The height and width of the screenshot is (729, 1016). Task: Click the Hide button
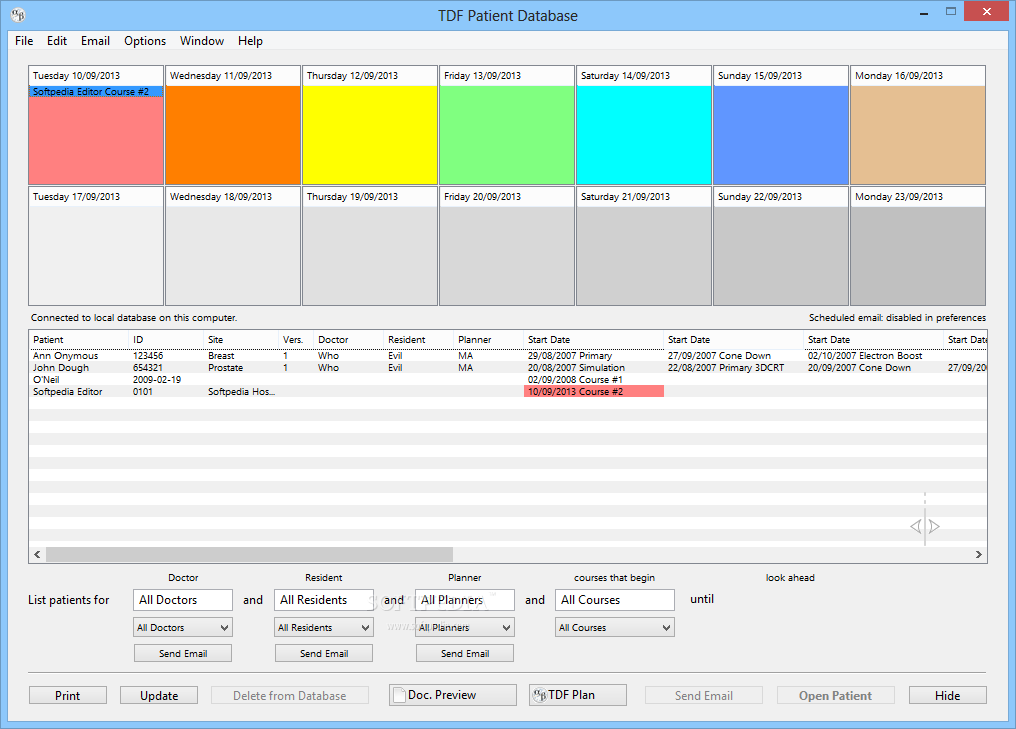947,695
